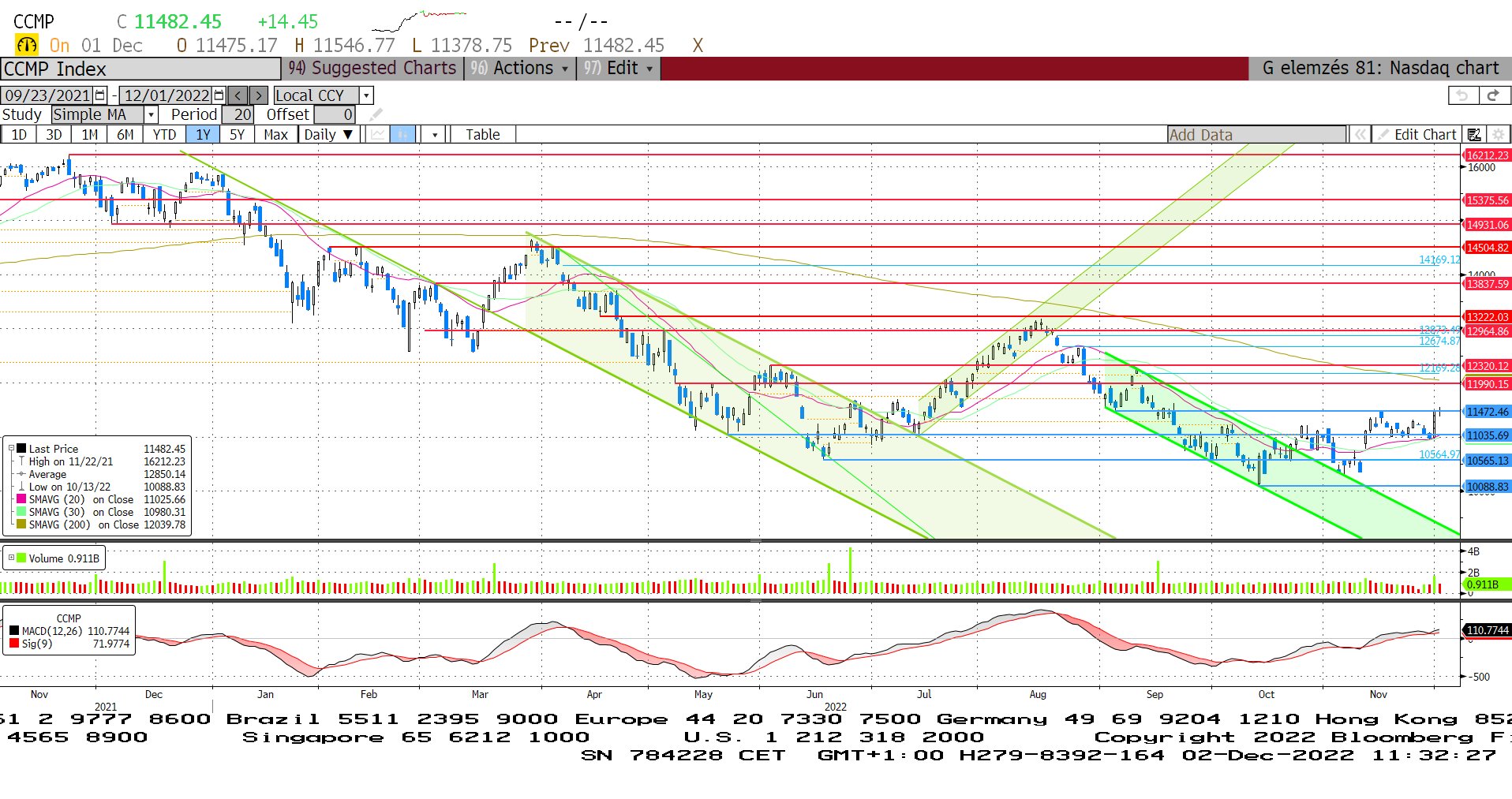Screen dimensions: 1512x799
Task: Click the intraday sparkline mini chart
Action: pyautogui.click(x=419, y=20)
